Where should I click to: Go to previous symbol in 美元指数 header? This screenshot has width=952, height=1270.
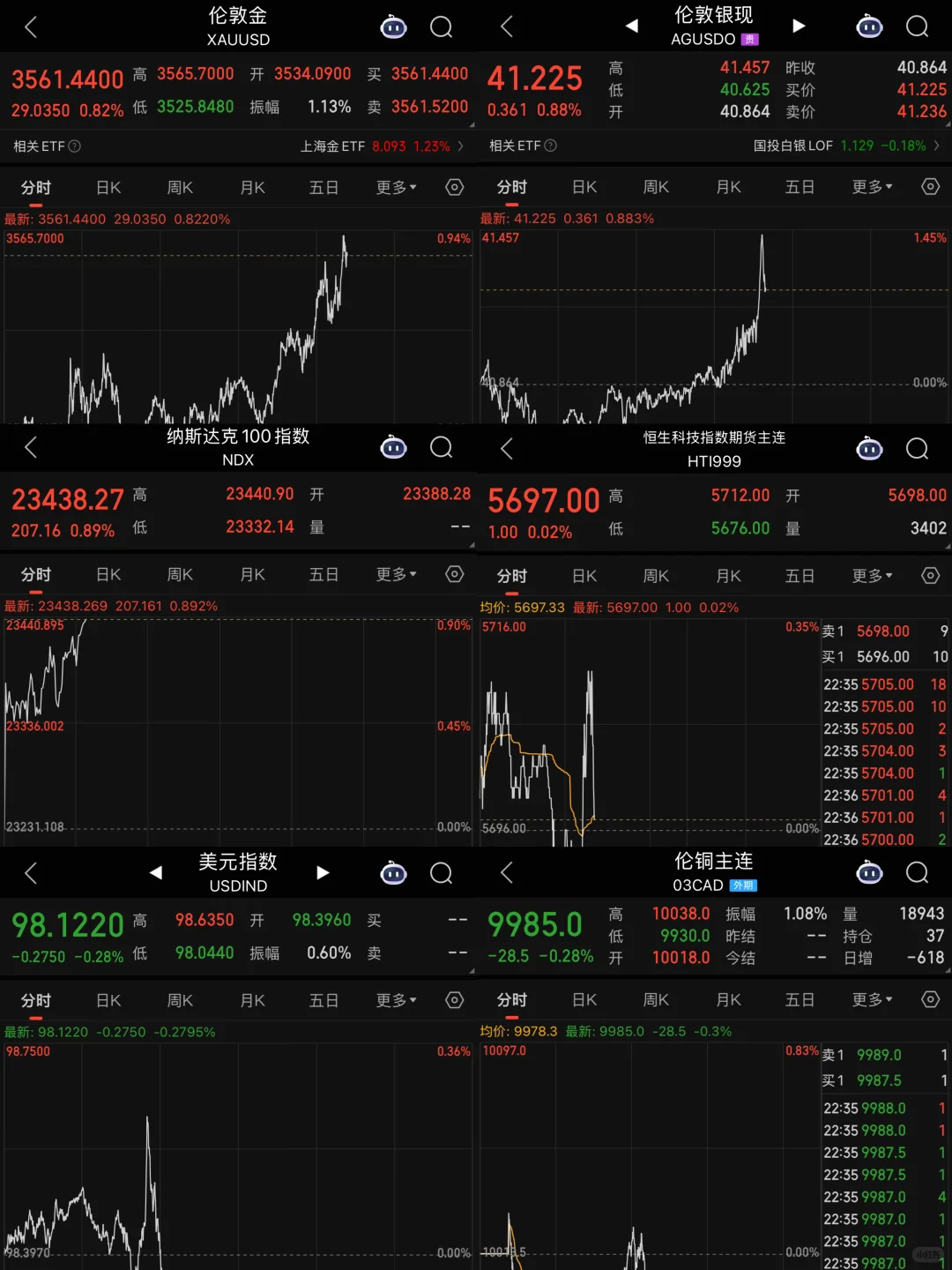click(x=156, y=872)
